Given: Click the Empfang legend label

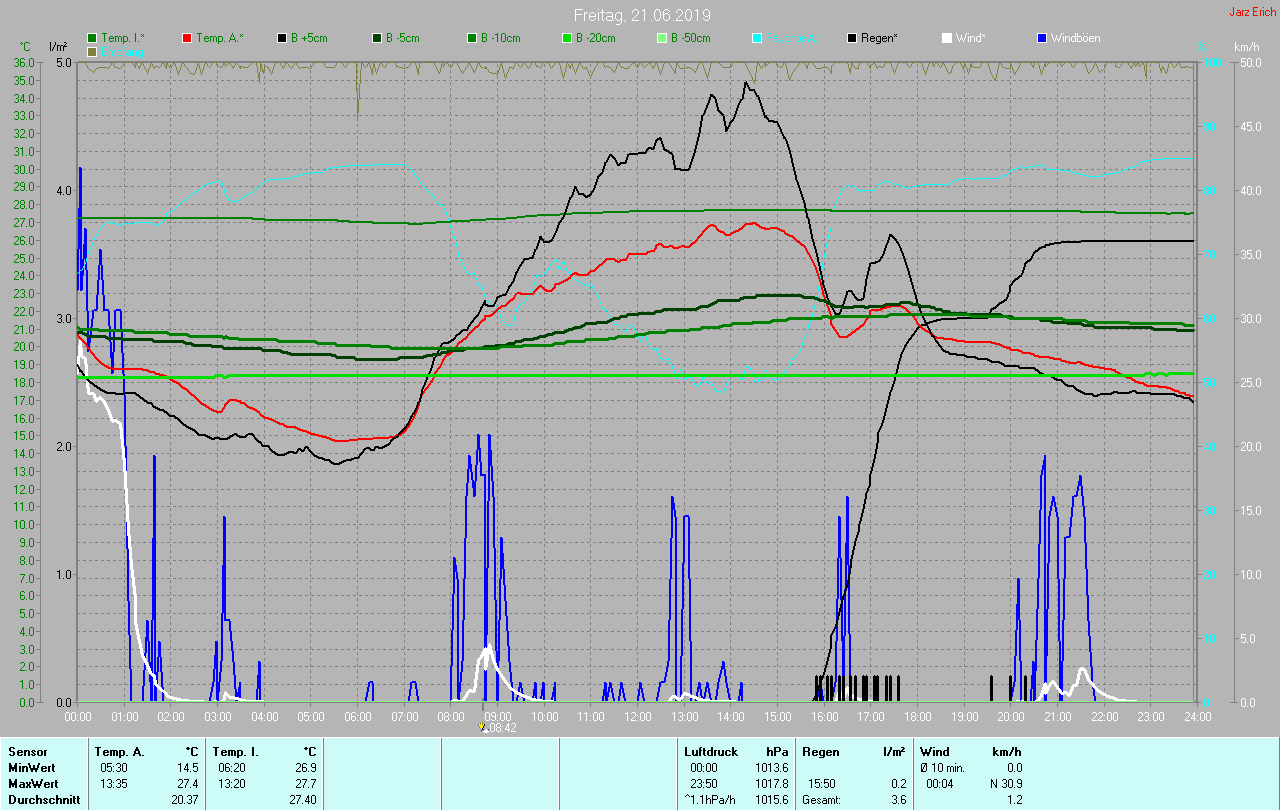Looking at the screenshot, I should click(x=122, y=51).
